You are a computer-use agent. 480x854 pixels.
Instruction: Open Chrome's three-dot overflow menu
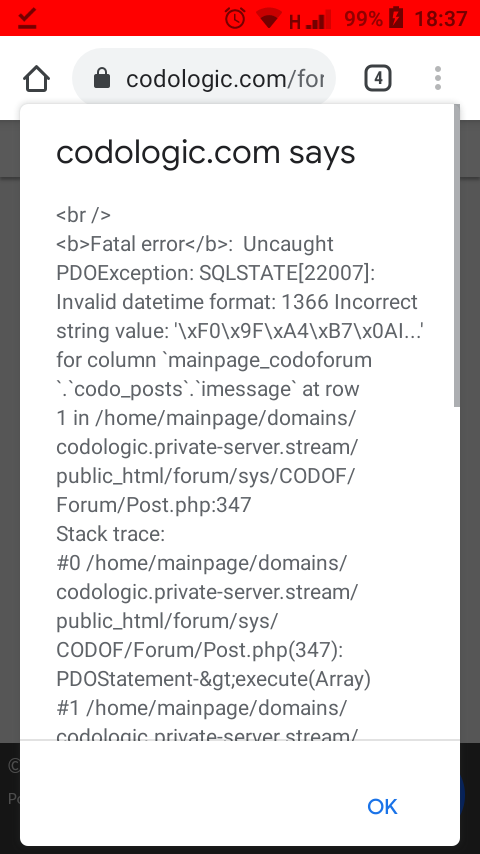click(438, 78)
